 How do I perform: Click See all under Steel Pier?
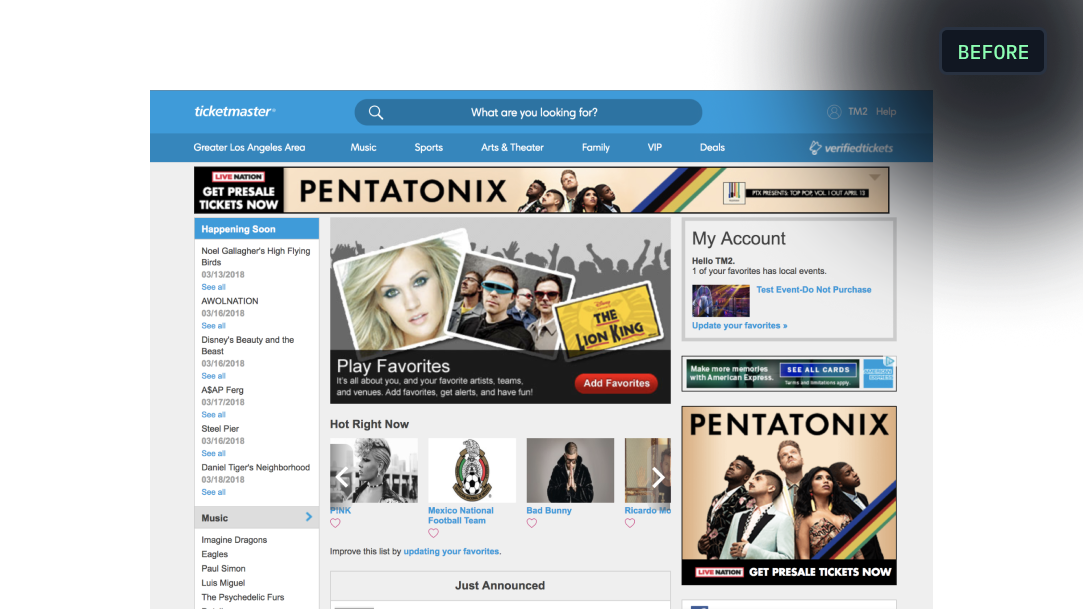[213, 454]
